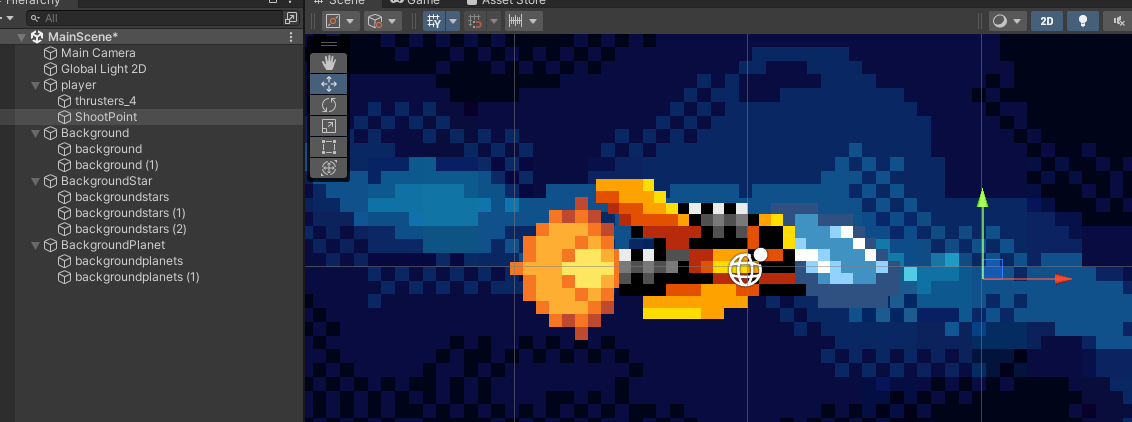Image resolution: width=1132 pixels, height=422 pixels.
Task: Click the cube icon beside player
Action: (x=50, y=85)
